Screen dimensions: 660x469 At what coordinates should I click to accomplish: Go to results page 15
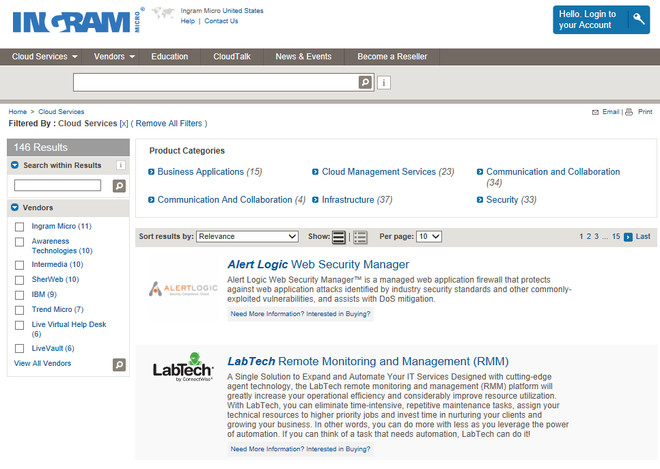(616, 237)
